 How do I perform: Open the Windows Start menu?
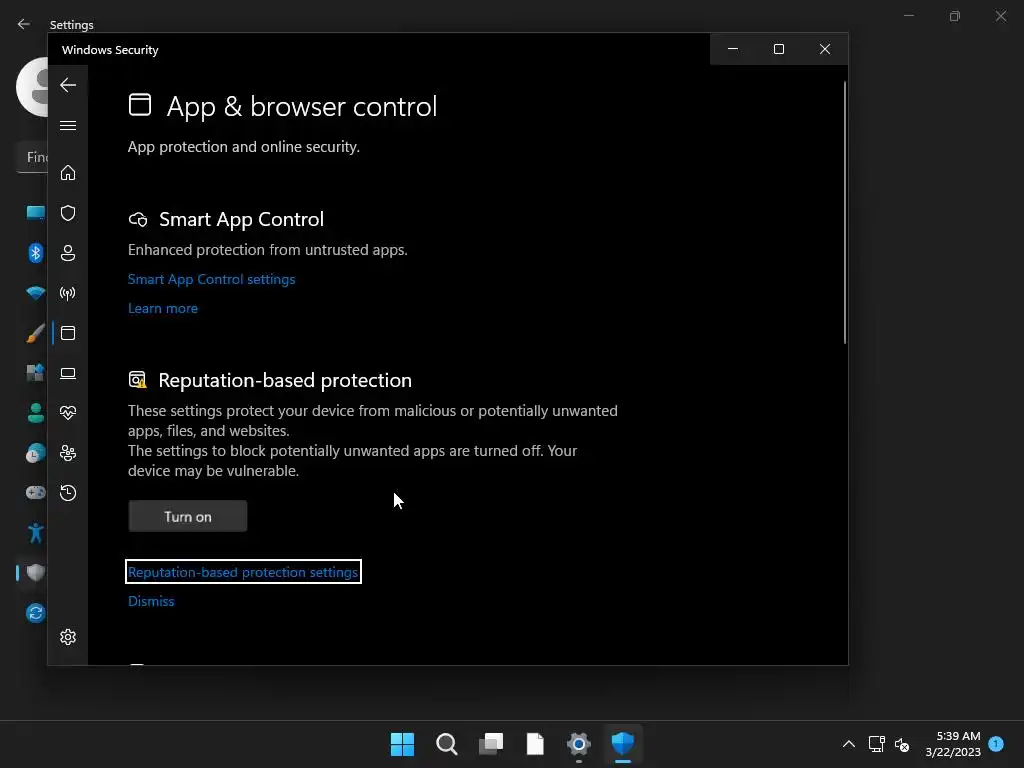coord(402,744)
